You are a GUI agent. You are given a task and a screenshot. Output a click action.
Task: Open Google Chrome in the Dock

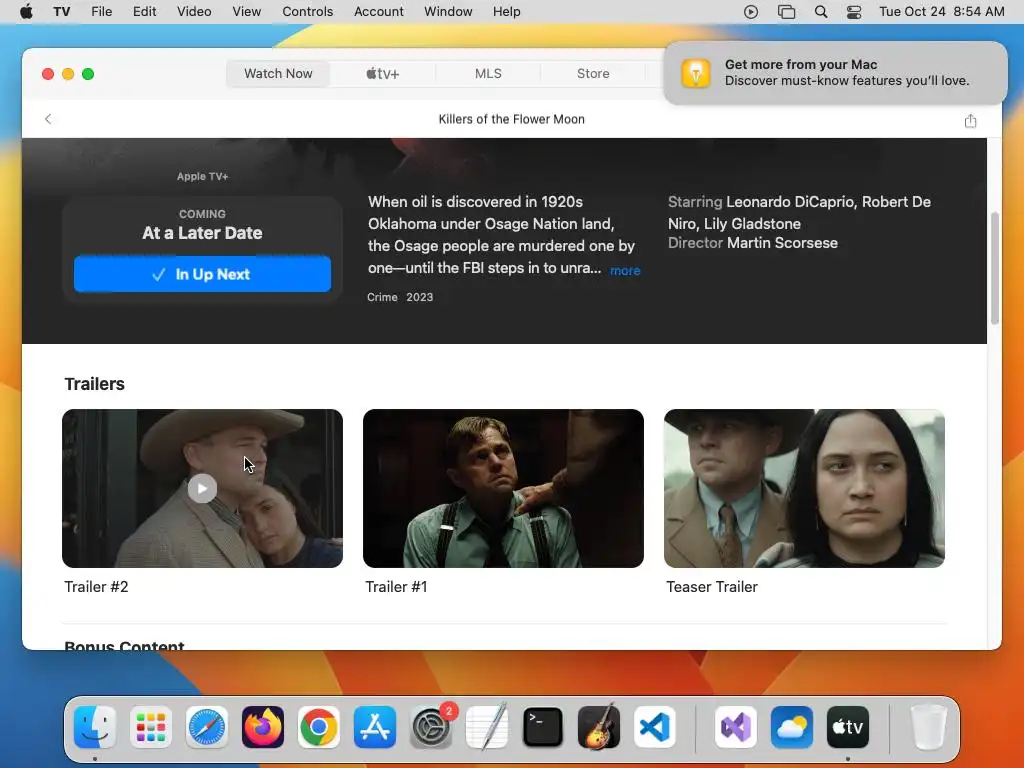coord(319,727)
